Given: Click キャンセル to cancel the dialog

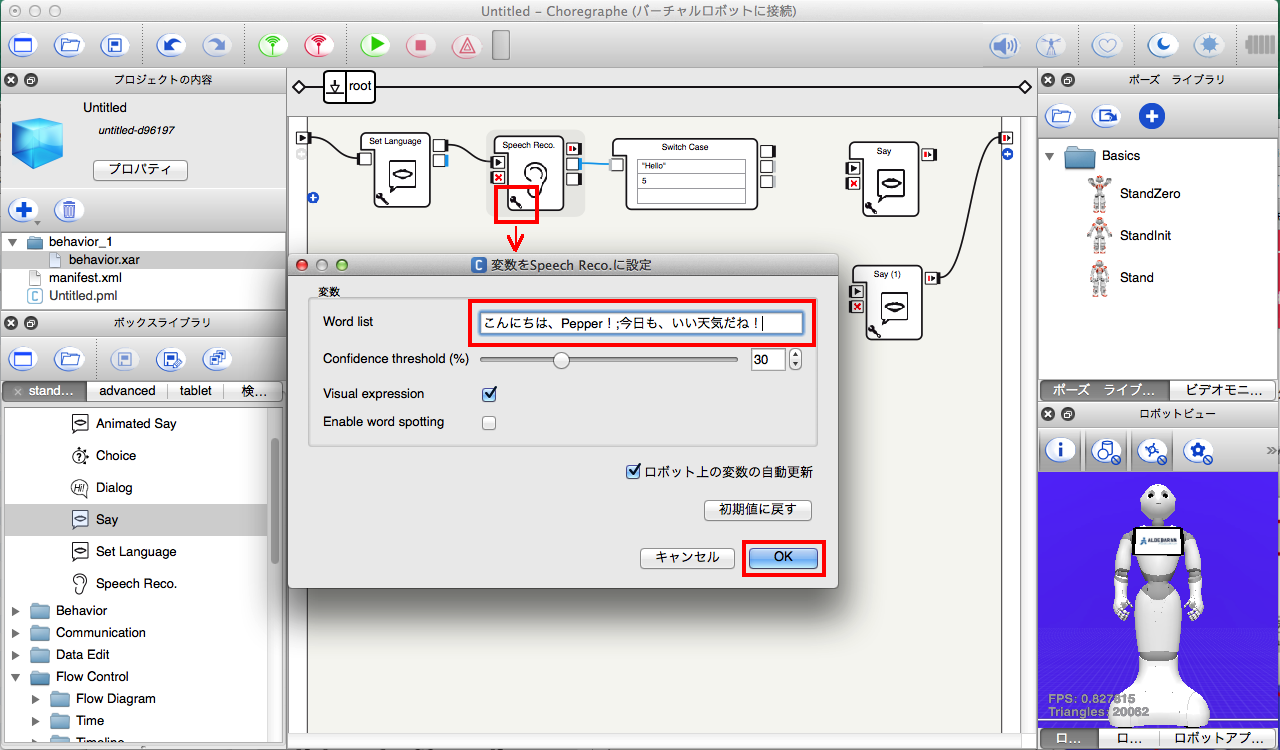Looking at the screenshot, I should pyautogui.click(x=687, y=558).
